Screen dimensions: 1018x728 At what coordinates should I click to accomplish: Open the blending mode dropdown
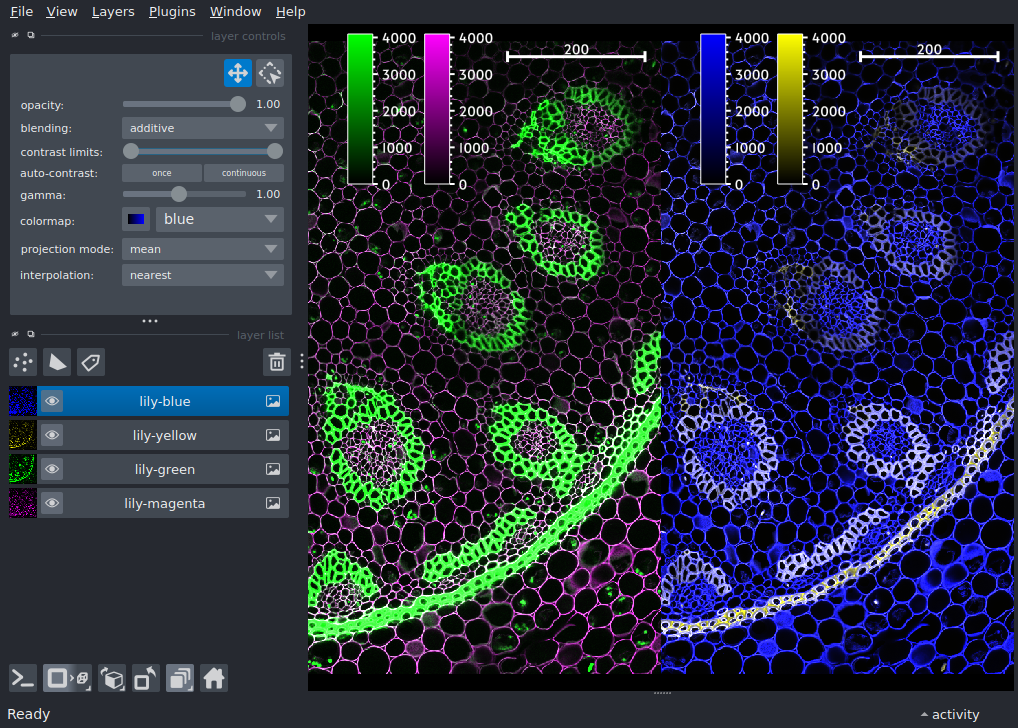202,127
